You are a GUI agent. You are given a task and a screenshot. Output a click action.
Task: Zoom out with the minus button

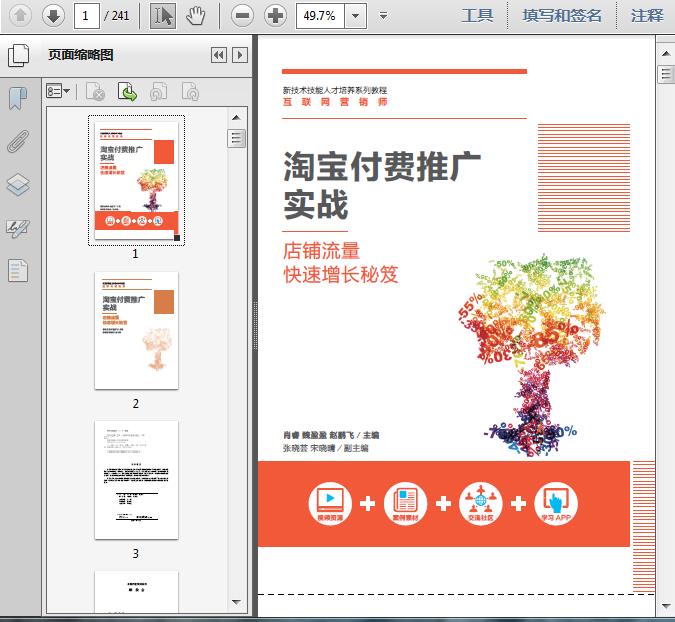[x=242, y=16]
